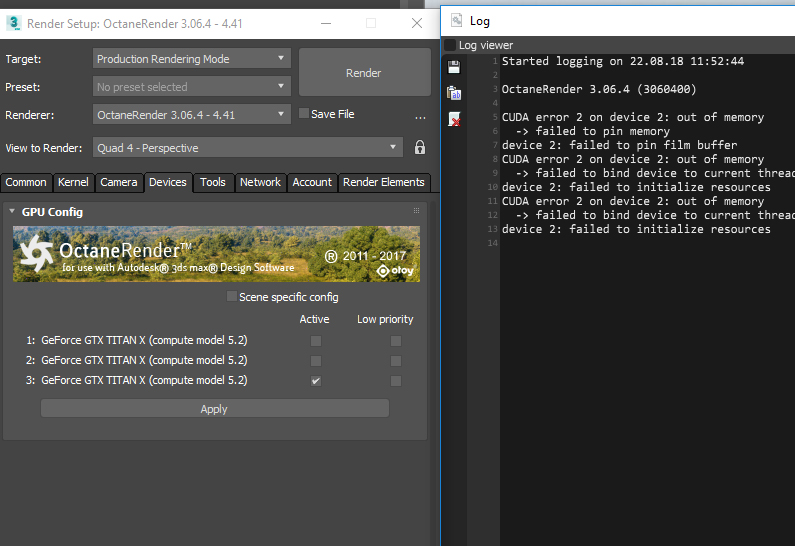Toggle the Log viewer checkbox
This screenshot has height=546, width=795.
click(450, 45)
